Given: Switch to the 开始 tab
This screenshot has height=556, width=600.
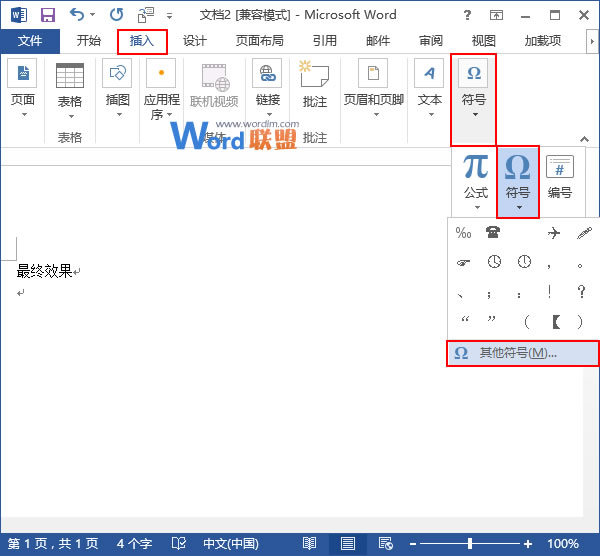Looking at the screenshot, I should pyautogui.click(x=88, y=41).
